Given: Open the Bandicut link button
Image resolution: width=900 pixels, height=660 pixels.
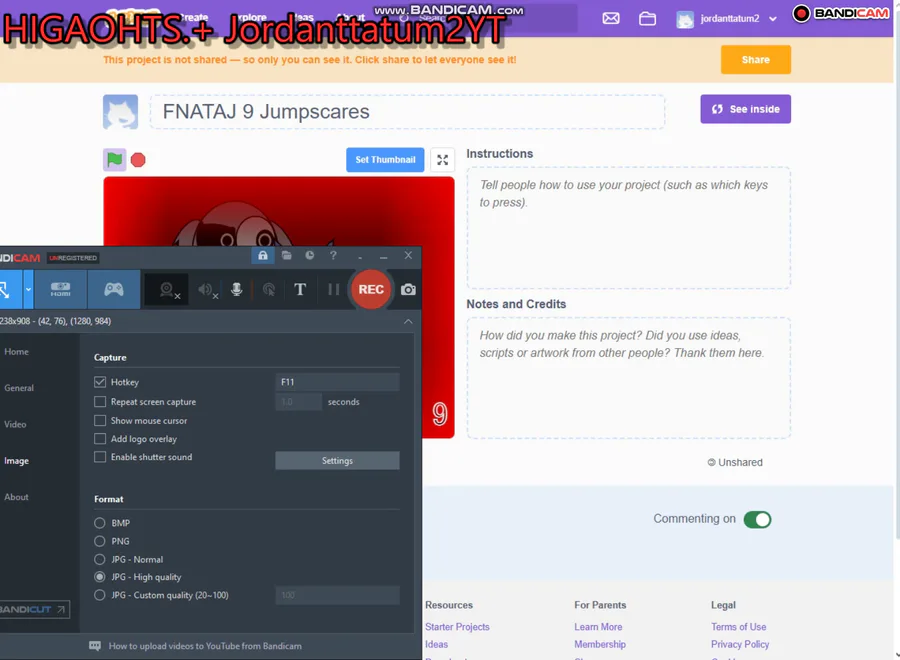Looking at the screenshot, I should click(x=34, y=609).
